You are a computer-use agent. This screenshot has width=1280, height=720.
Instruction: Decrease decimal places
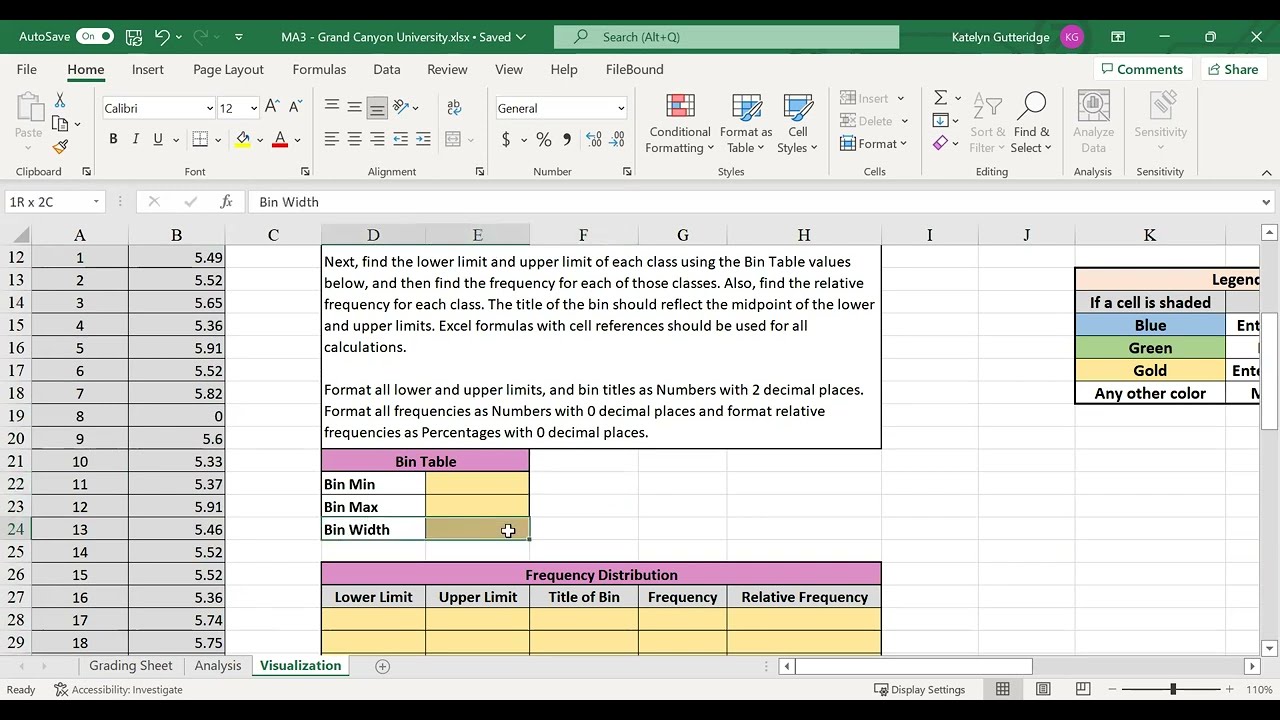click(618, 140)
